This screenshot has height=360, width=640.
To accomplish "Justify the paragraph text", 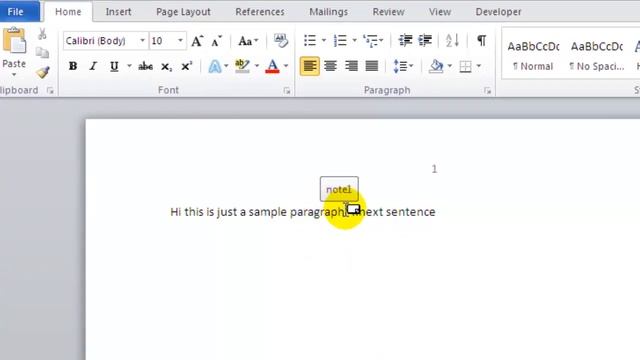I will click(x=372, y=66).
